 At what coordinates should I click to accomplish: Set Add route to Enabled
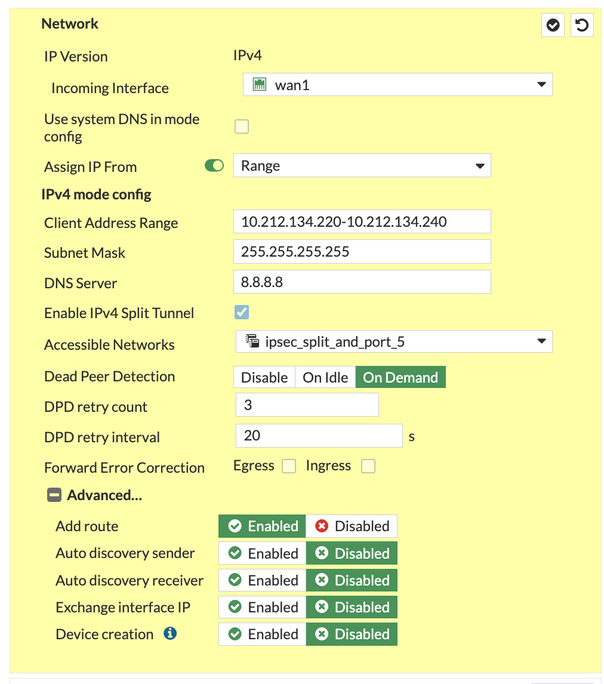pos(262,526)
